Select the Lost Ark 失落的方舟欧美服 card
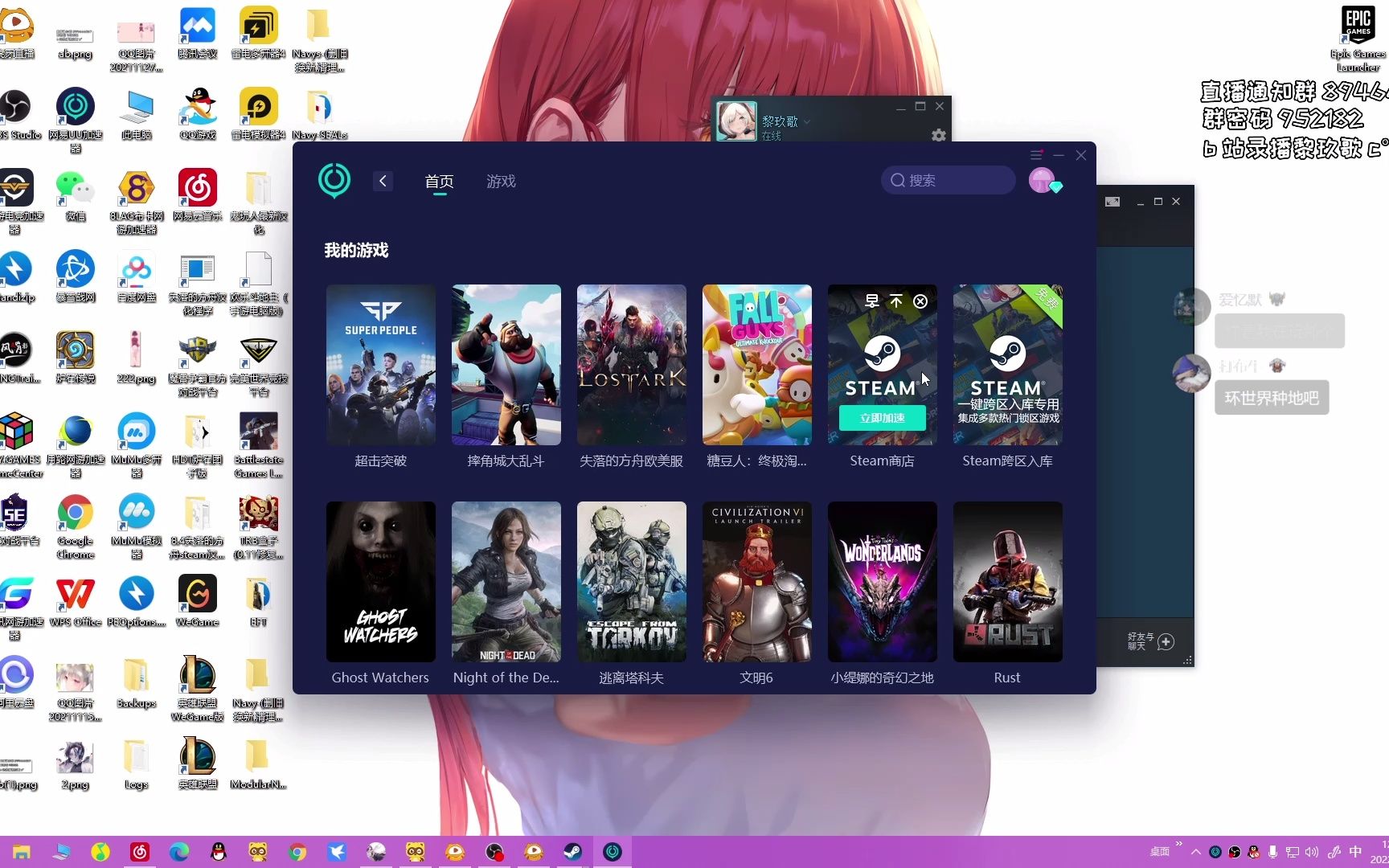The width and height of the screenshot is (1389, 868). click(x=632, y=365)
